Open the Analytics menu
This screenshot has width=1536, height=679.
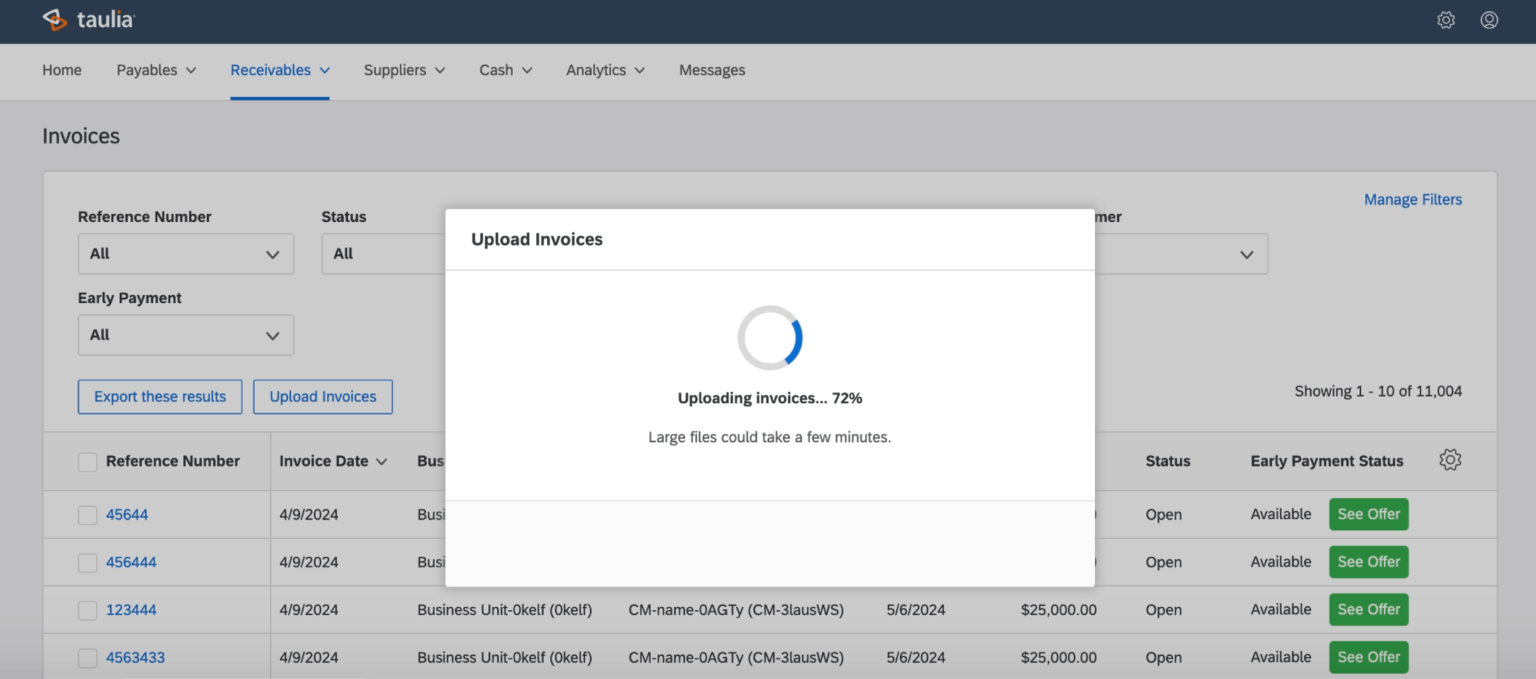605,70
